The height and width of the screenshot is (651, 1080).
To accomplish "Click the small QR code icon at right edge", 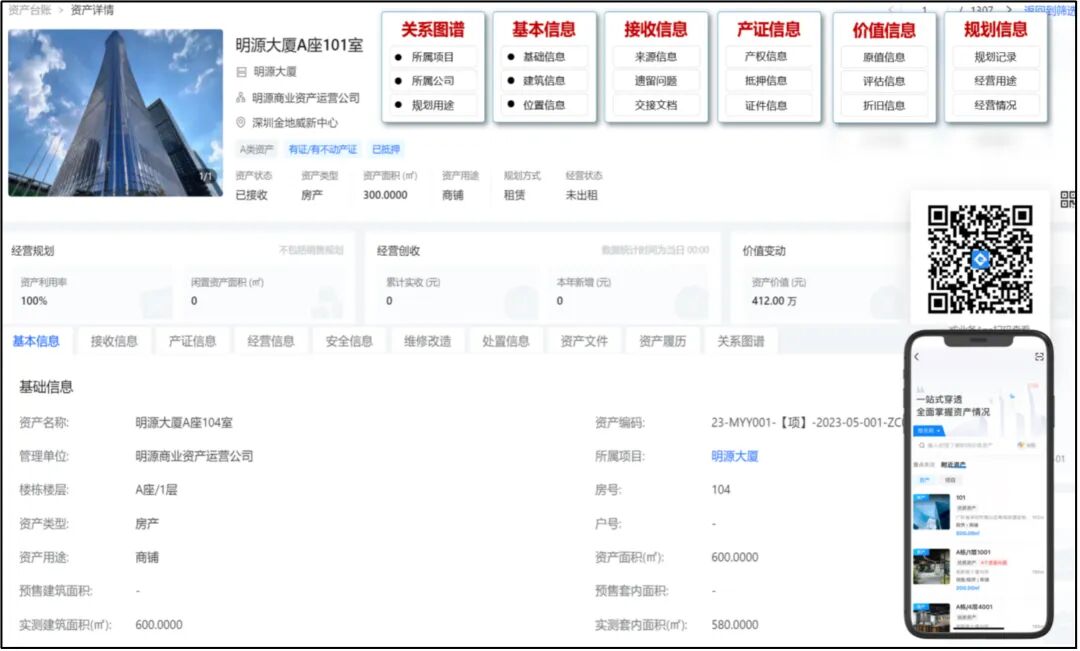I will (x=1067, y=199).
